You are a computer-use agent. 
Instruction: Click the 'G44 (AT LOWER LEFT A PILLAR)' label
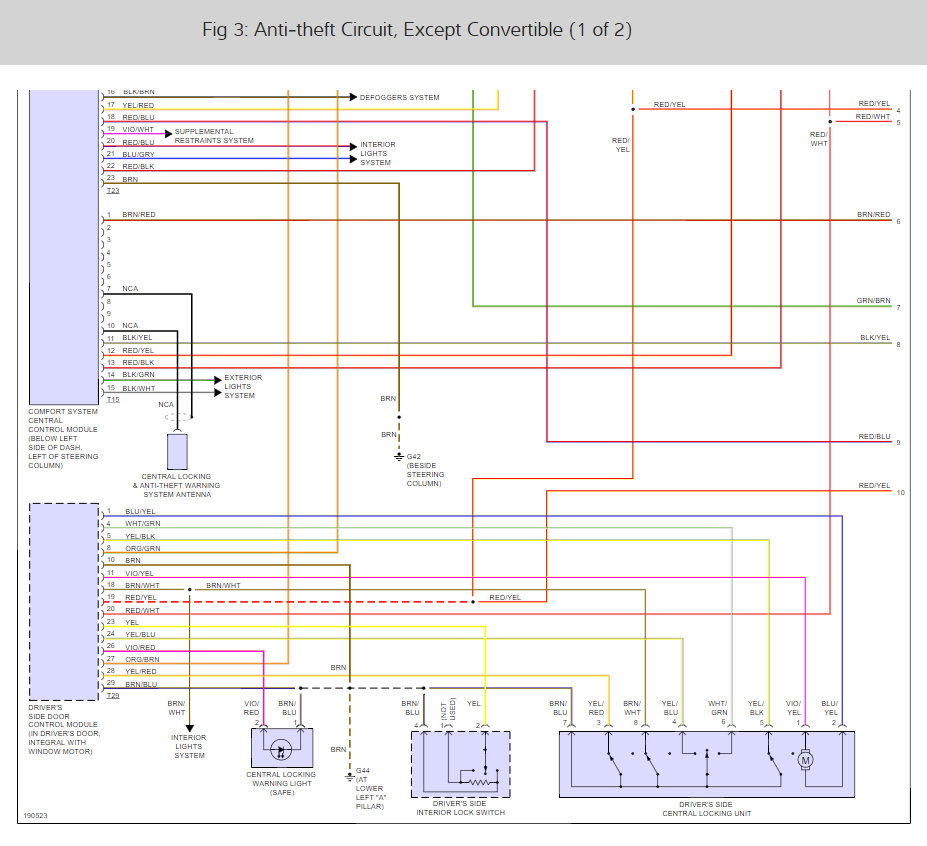[371, 789]
